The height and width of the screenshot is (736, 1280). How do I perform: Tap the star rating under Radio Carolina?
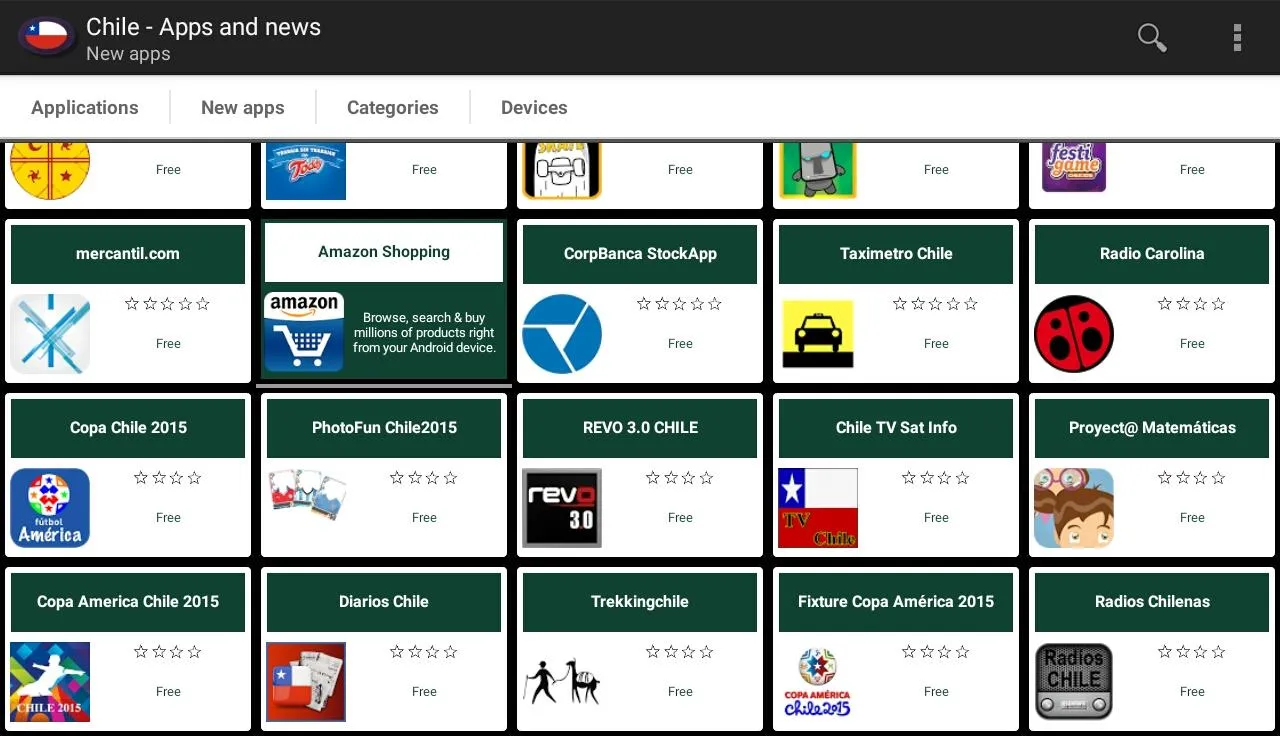pos(1191,304)
